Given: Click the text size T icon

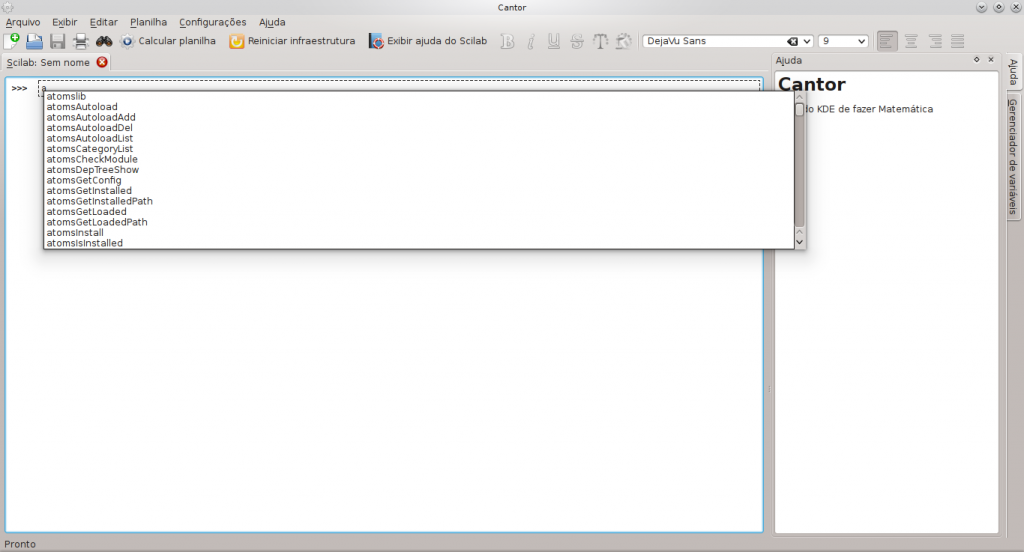Looking at the screenshot, I should (x=600, y=41).
